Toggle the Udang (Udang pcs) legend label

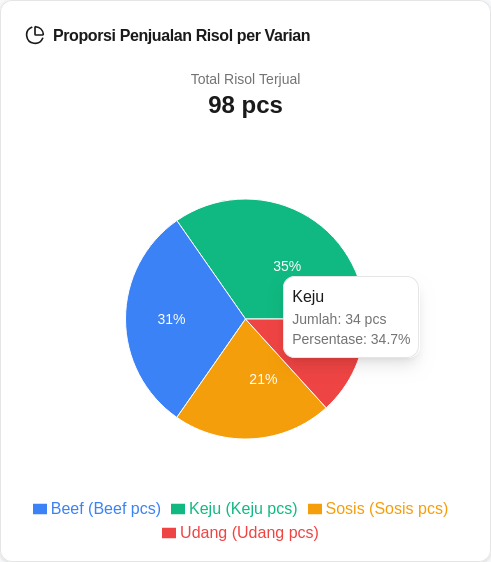pyautogui.click(x=249, y=533)
